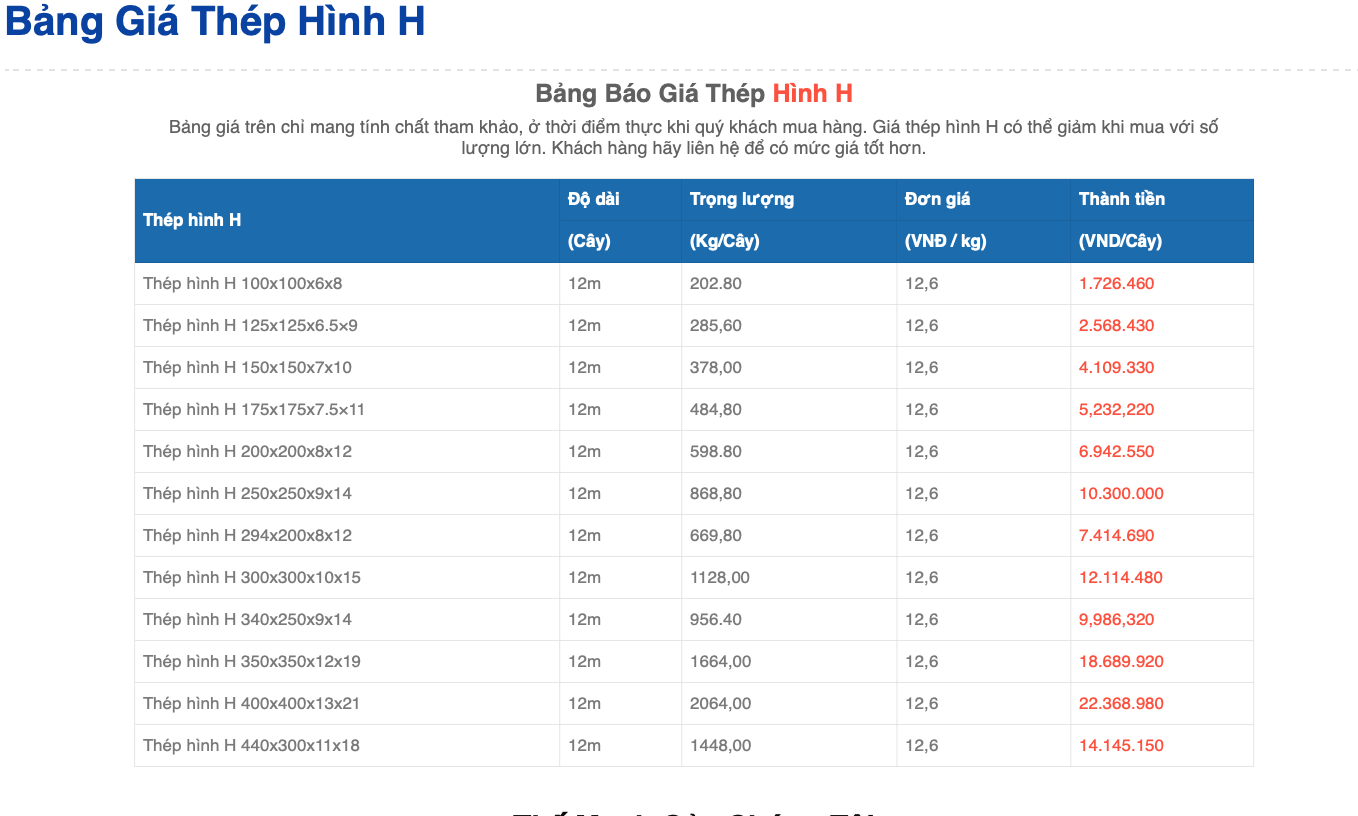Click the price "14.145.150"
Viewport: 1358px width, 816px height.
[1121, 746]
